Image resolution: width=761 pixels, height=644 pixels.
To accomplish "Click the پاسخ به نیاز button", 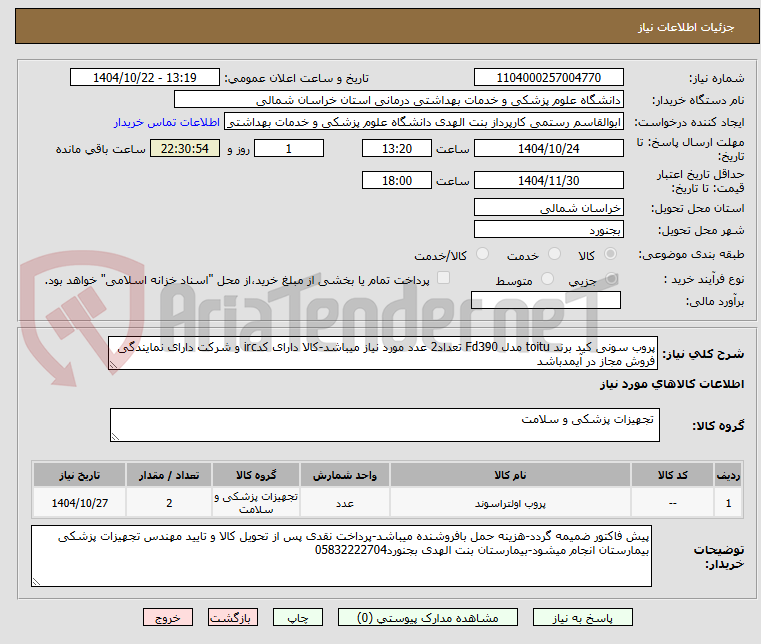I will [582, 617].
